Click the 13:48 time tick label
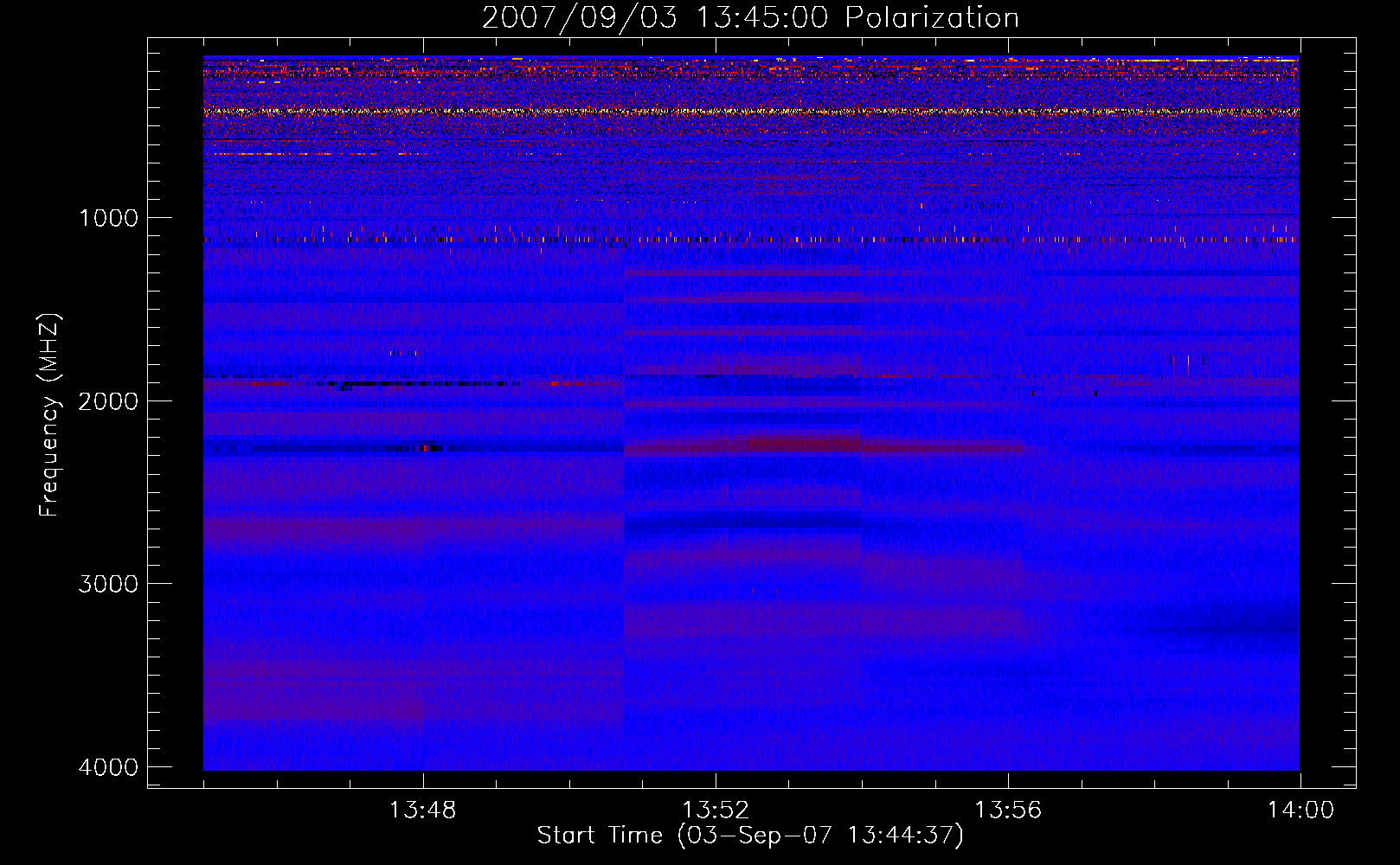The image size is (1400, 865). tap(422, 811)
